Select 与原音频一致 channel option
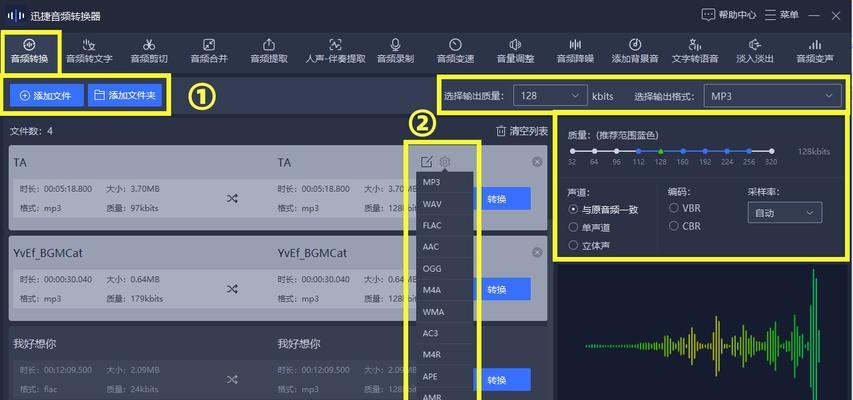Viewport: 853px width, 400px height. pos(603,209)
